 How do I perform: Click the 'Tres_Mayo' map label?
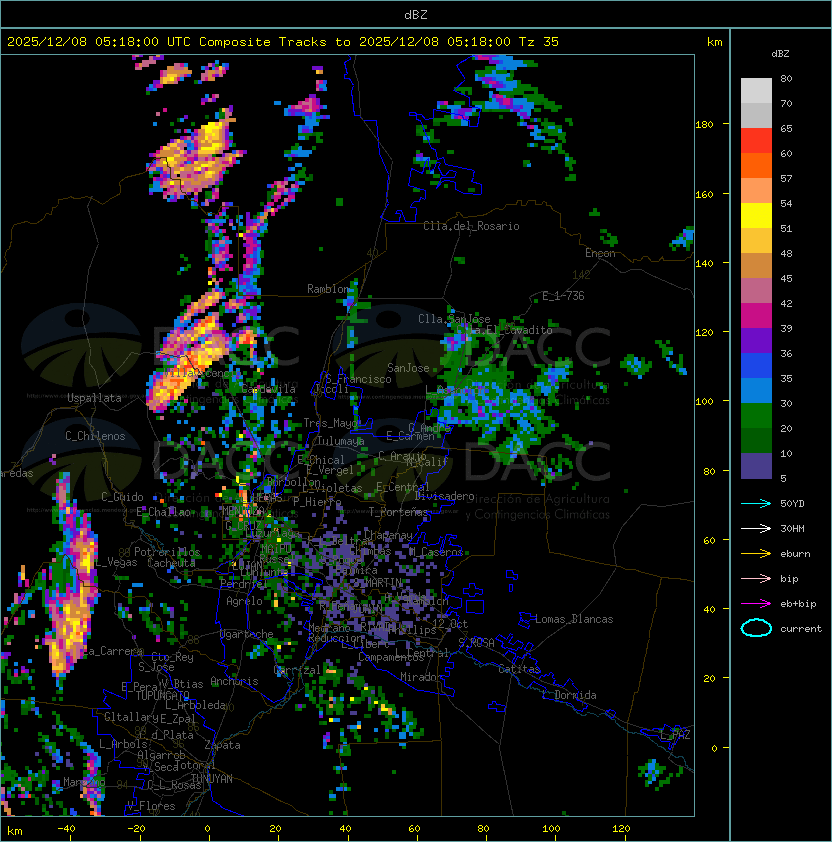coord(331,423)
